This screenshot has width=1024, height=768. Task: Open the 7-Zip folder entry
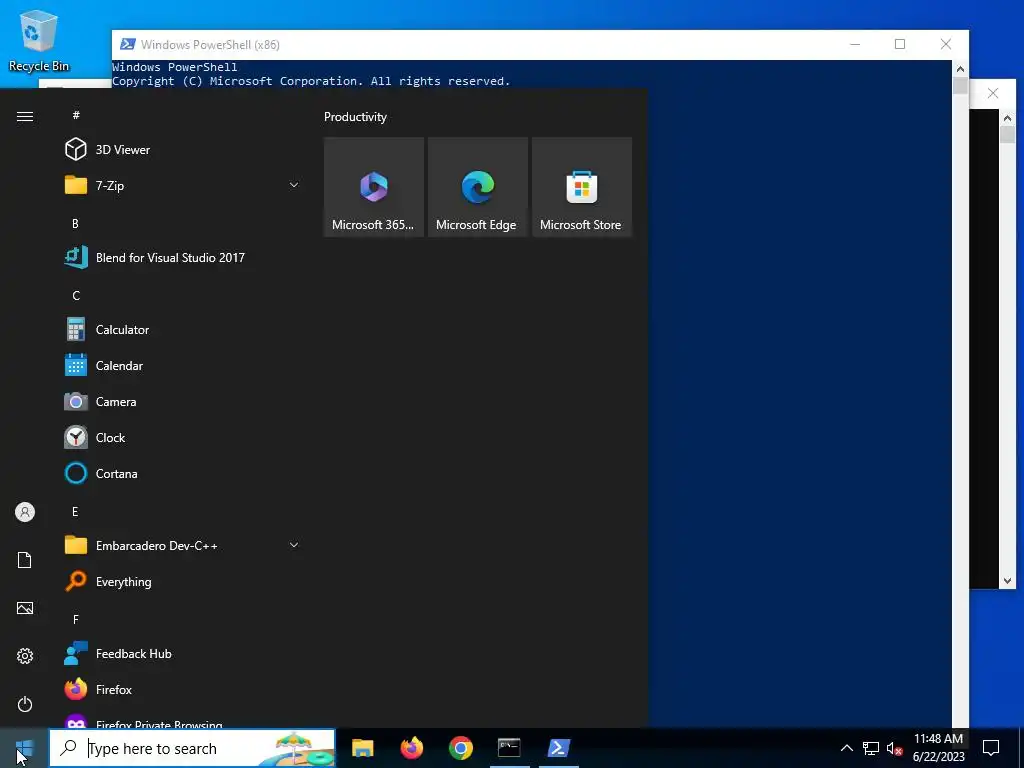(182, 185)
